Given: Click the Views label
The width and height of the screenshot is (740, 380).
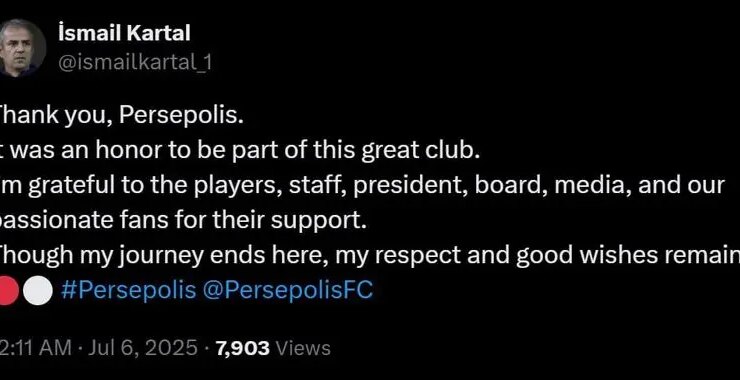Looking at the screenshot, I should (303, 348).
